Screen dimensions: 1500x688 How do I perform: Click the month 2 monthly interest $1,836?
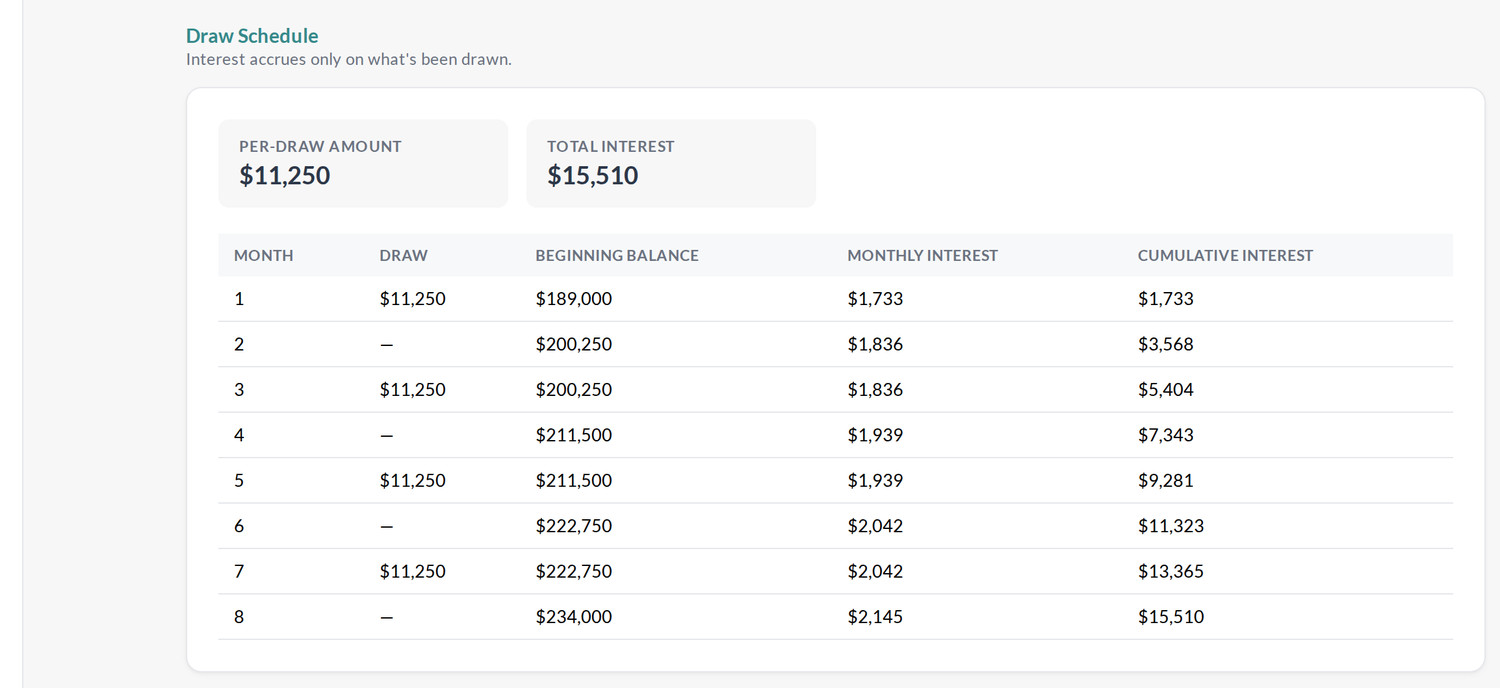pos(875,344)
